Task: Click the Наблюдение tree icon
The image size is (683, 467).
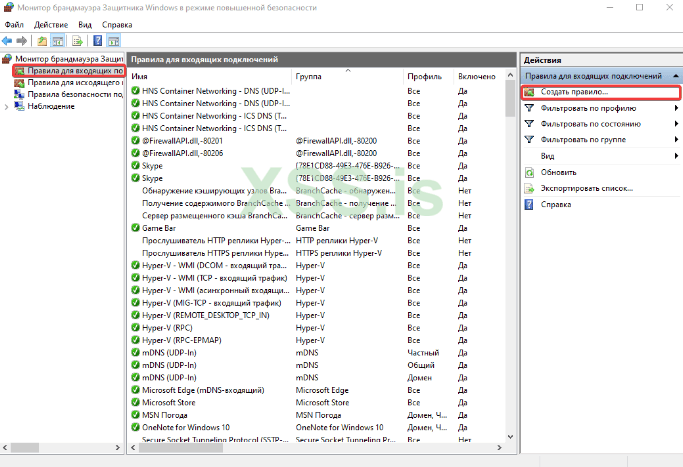Action: pos(19,106)
